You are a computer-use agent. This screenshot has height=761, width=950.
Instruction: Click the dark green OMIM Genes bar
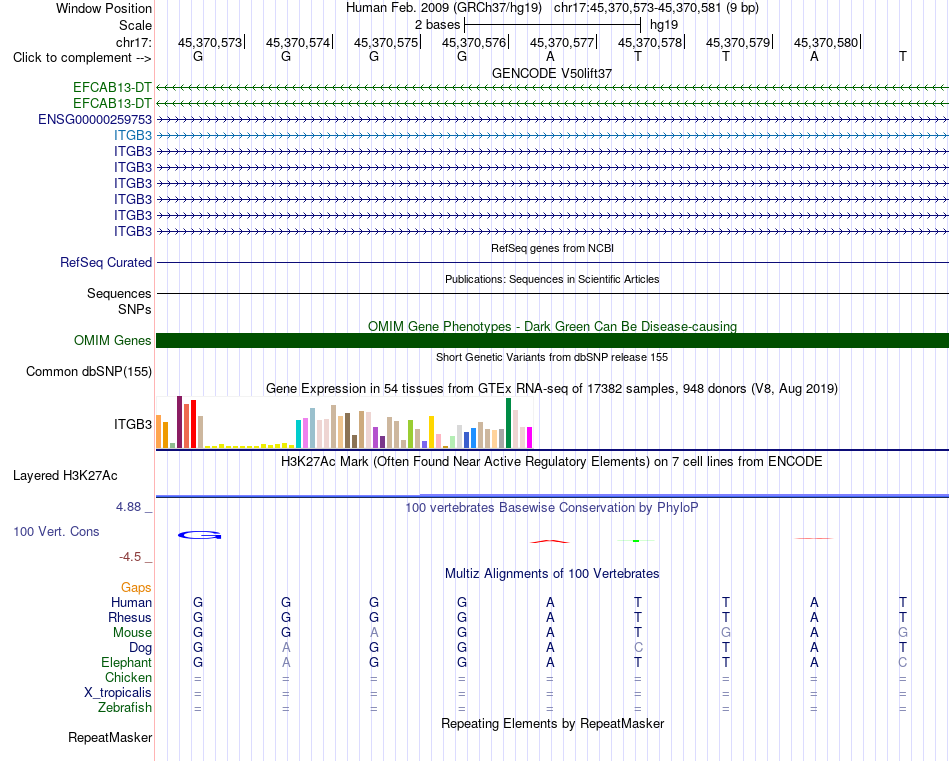[x=552, y=341]
